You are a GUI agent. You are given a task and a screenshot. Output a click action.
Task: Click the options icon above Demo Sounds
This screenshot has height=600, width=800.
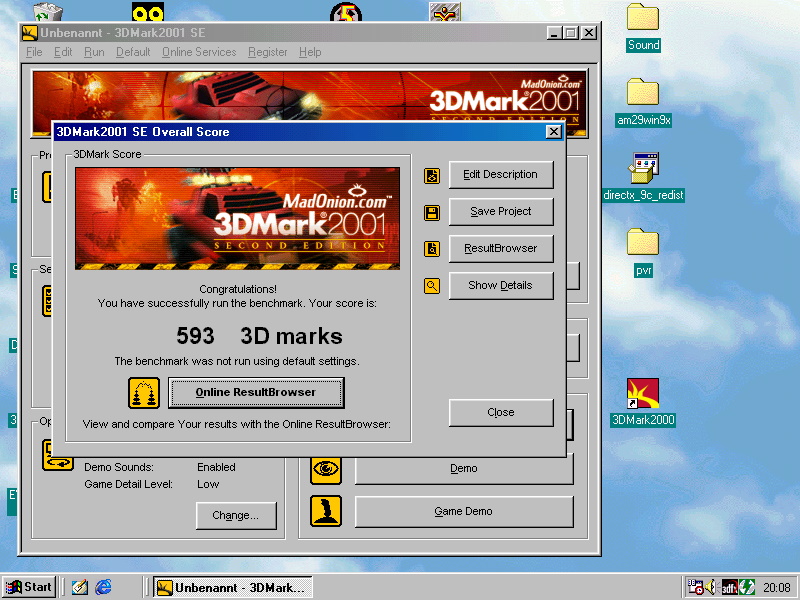(57, 456)
